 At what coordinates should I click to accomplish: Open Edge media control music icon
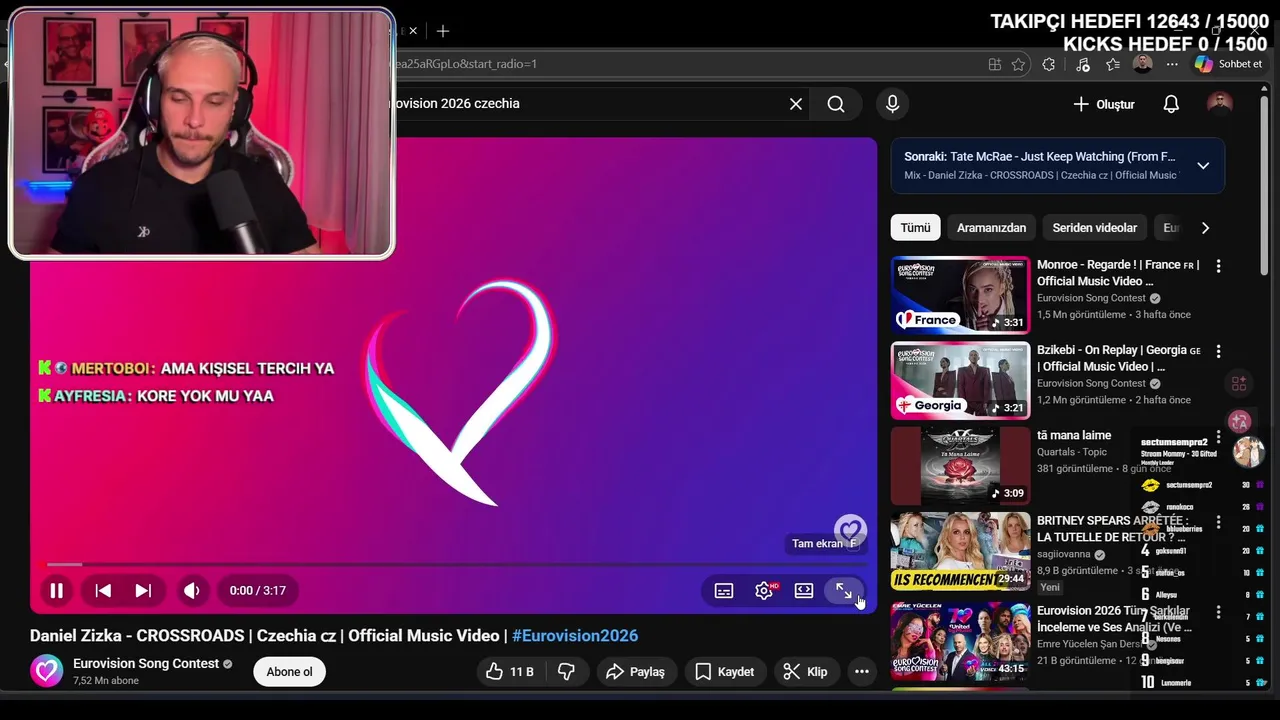[x=1083, y=64]
